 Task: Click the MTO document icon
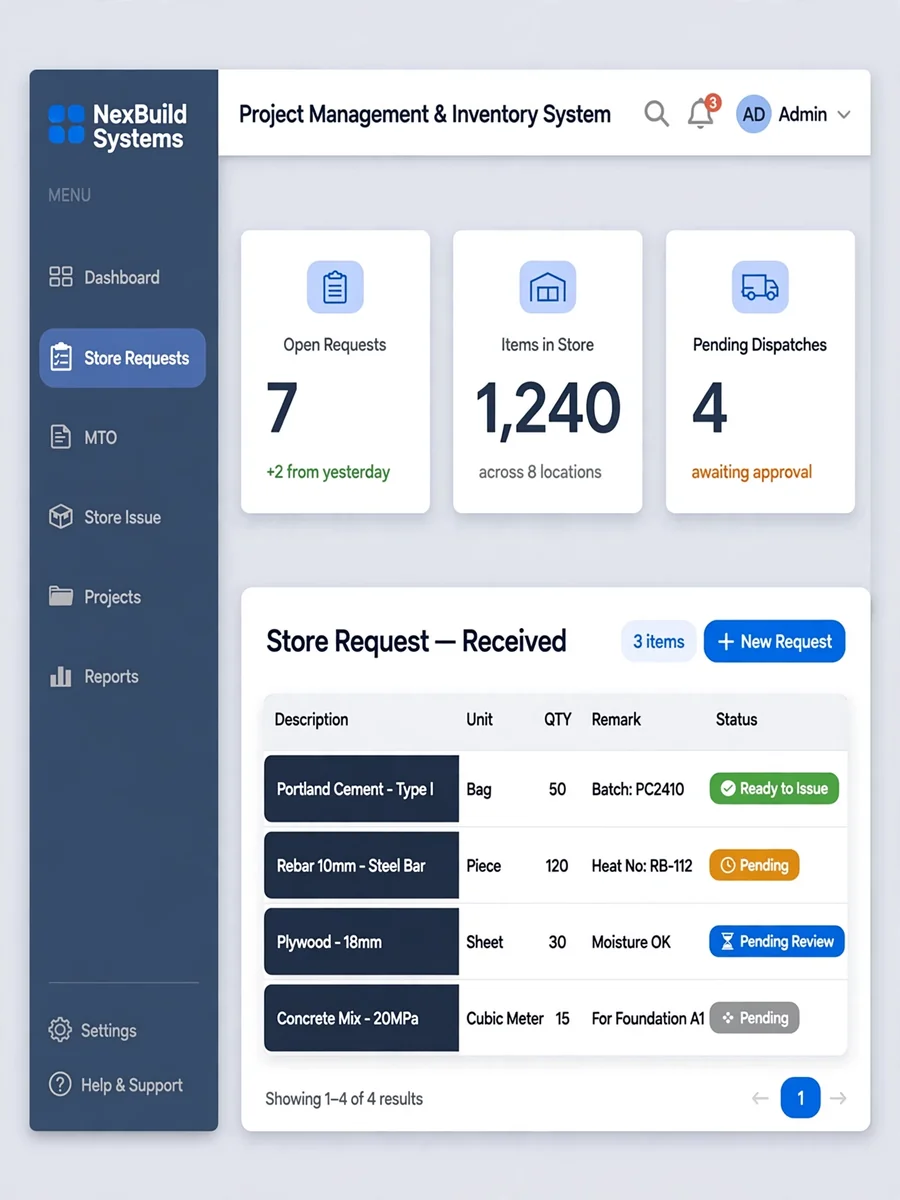point(61,437)
